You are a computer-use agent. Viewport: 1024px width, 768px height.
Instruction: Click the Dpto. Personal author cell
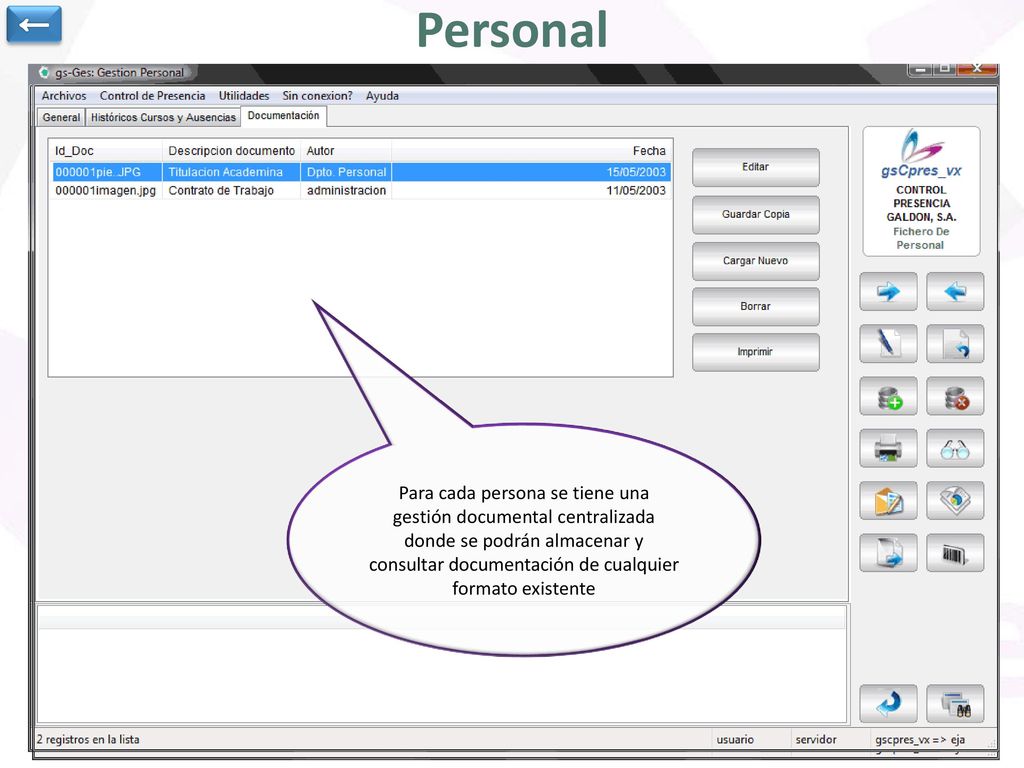coord(346,172)
